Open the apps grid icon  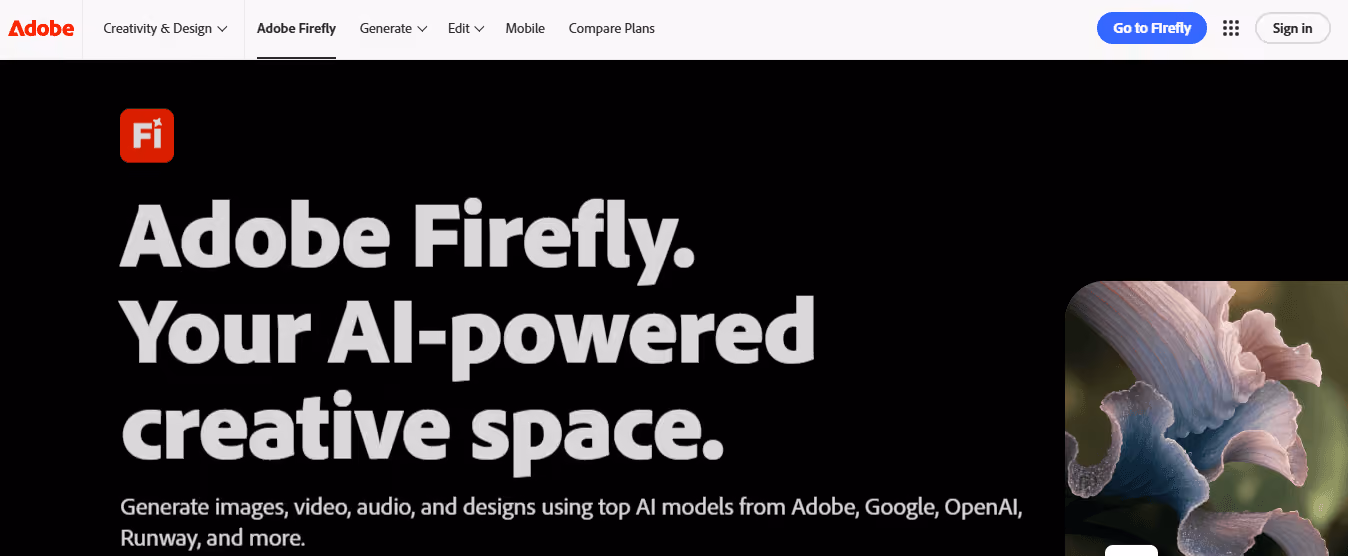coord(1231,28)
